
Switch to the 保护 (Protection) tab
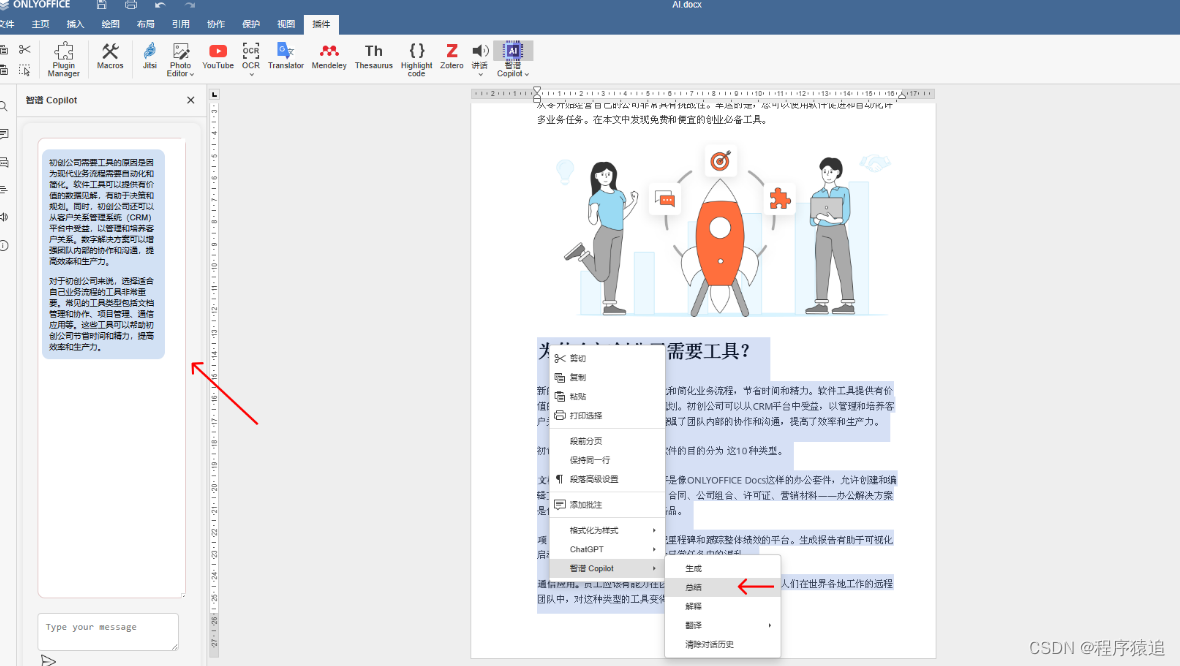coord(251,24)
